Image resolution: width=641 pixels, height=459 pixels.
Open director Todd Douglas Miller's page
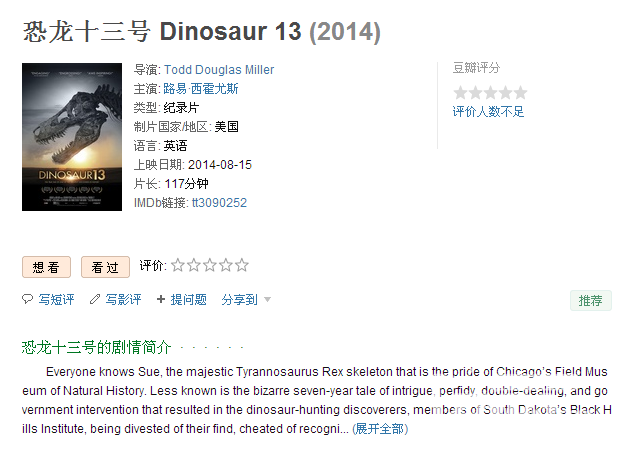219,70
